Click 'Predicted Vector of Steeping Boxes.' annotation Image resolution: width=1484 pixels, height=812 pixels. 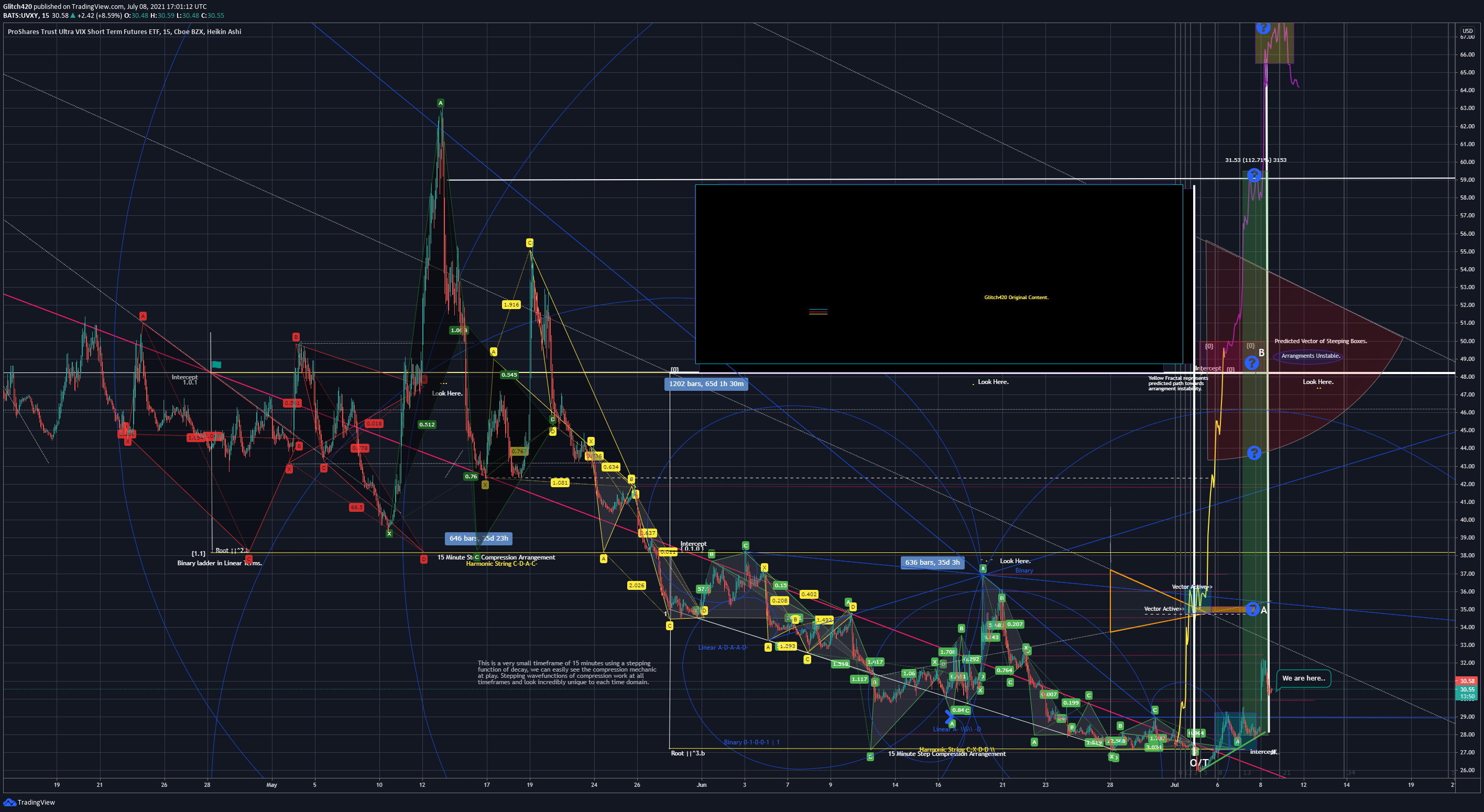1321,342
